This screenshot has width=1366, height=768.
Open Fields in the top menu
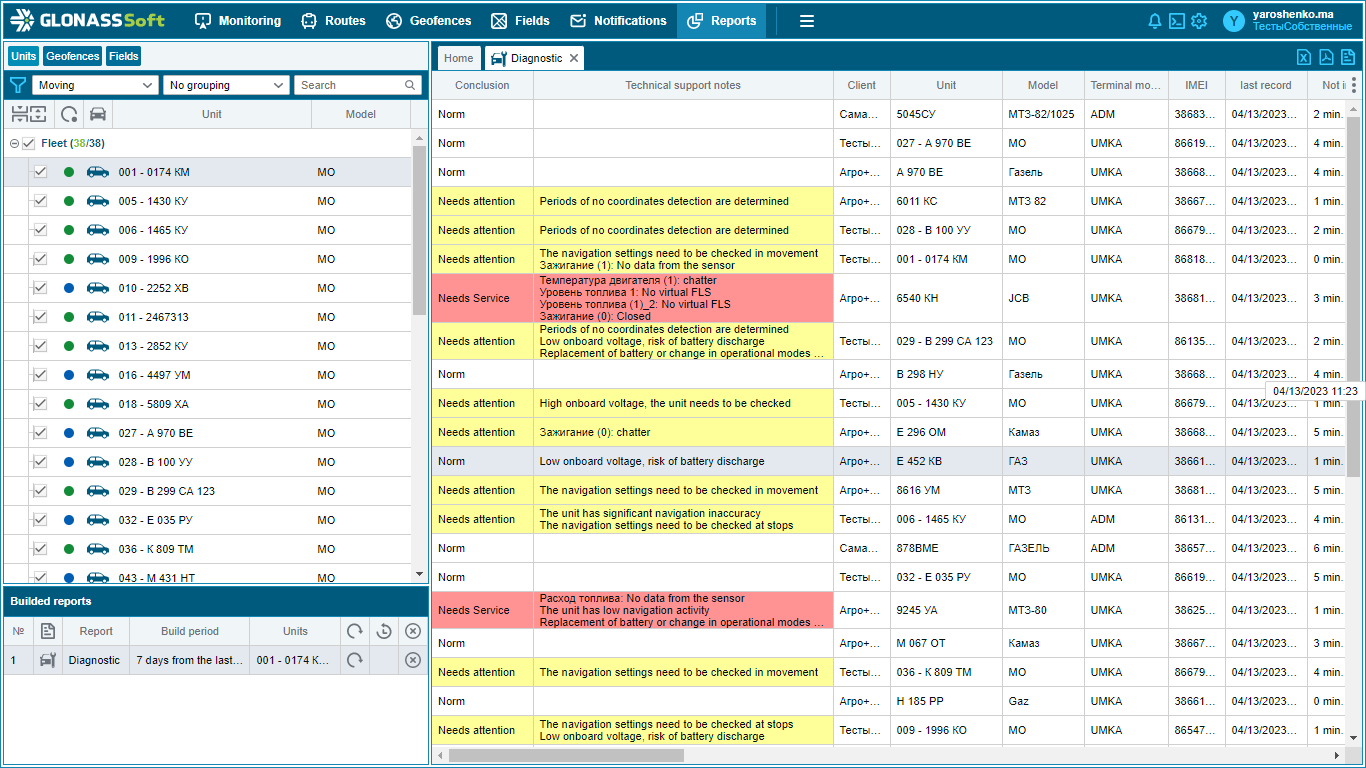tap(520, 21)
